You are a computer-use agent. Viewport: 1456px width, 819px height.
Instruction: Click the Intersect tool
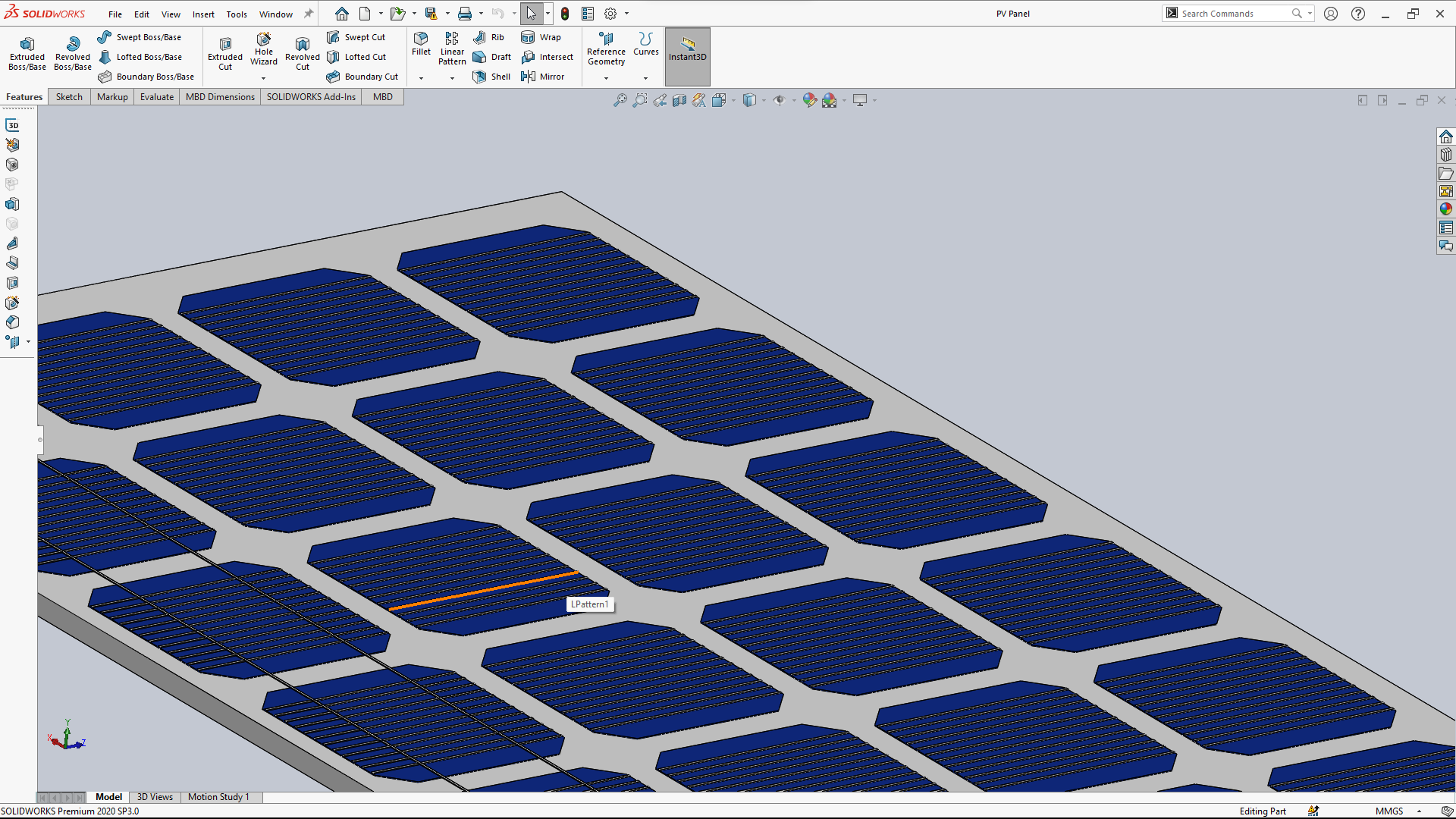coord(547,57)
